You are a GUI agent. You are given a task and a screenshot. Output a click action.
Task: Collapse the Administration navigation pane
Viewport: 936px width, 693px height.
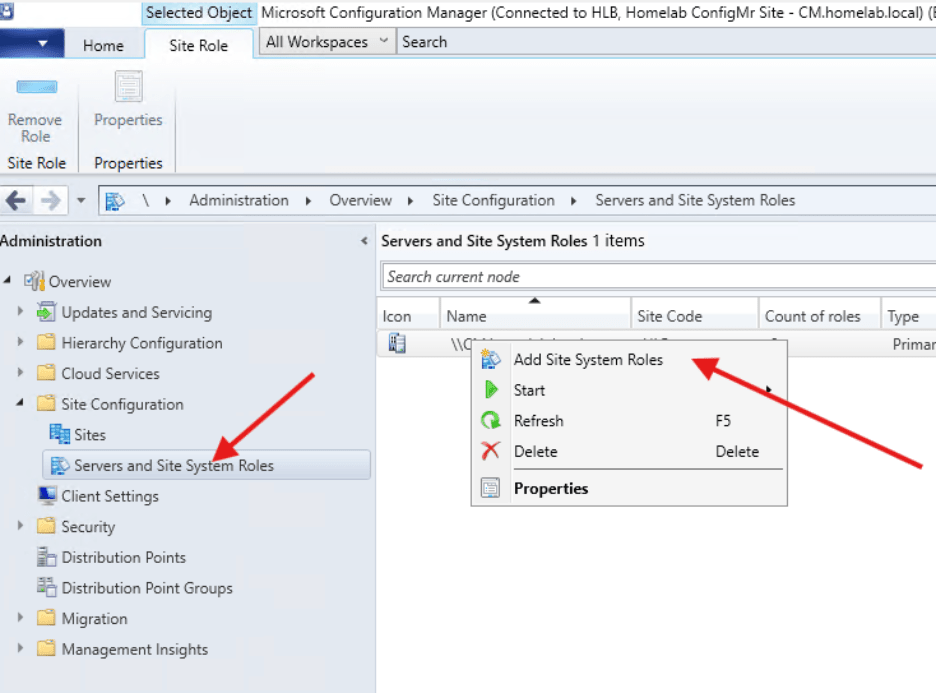[x=364, y=240]
